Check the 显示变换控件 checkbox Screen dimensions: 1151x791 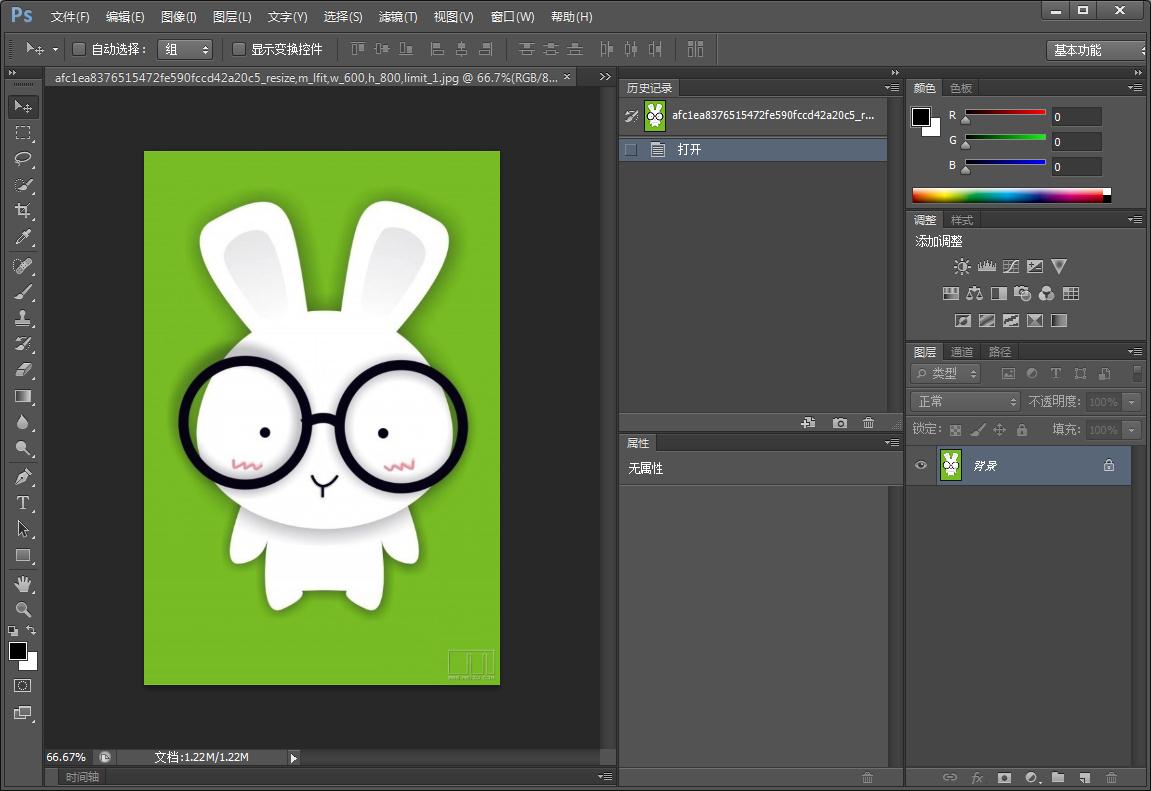pos(239,49)
